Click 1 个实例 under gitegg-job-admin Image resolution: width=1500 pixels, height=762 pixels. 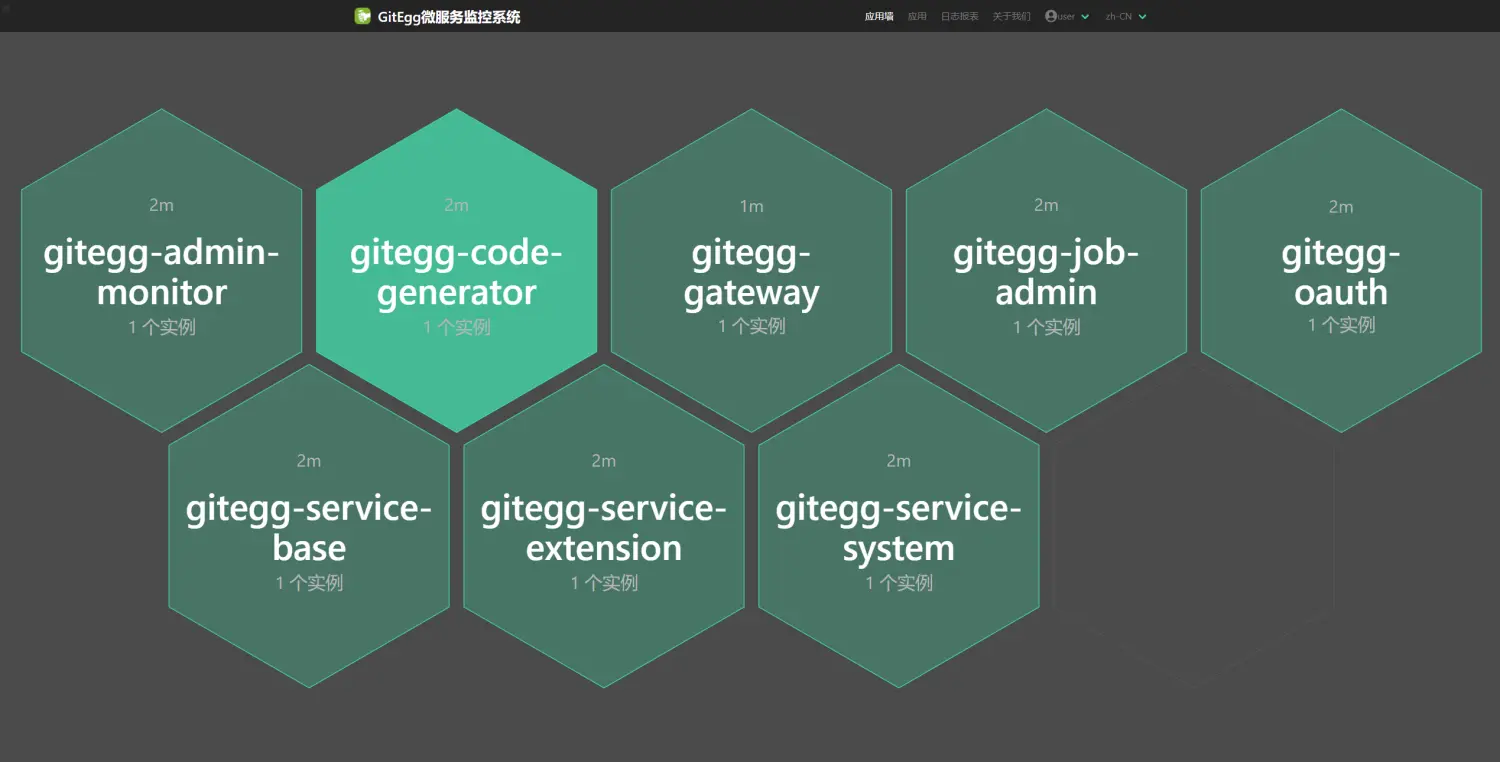click(x=1046, y=327)
